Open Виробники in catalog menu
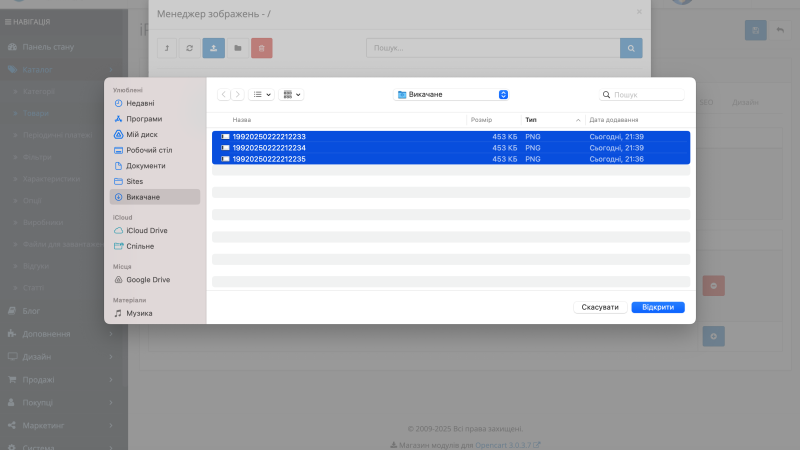 point(43,222)
